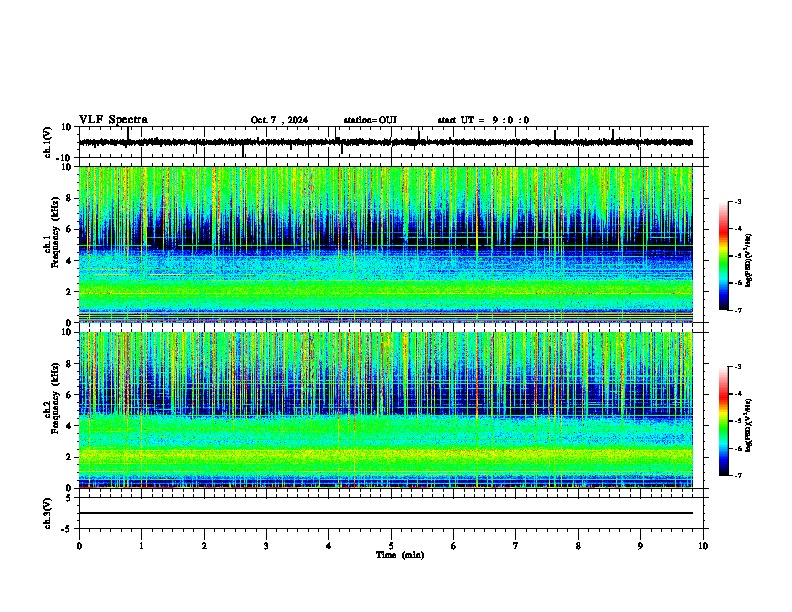
Task: Click the ch.1 spectrogram color scale bar
Action: (x=723, y=256)
